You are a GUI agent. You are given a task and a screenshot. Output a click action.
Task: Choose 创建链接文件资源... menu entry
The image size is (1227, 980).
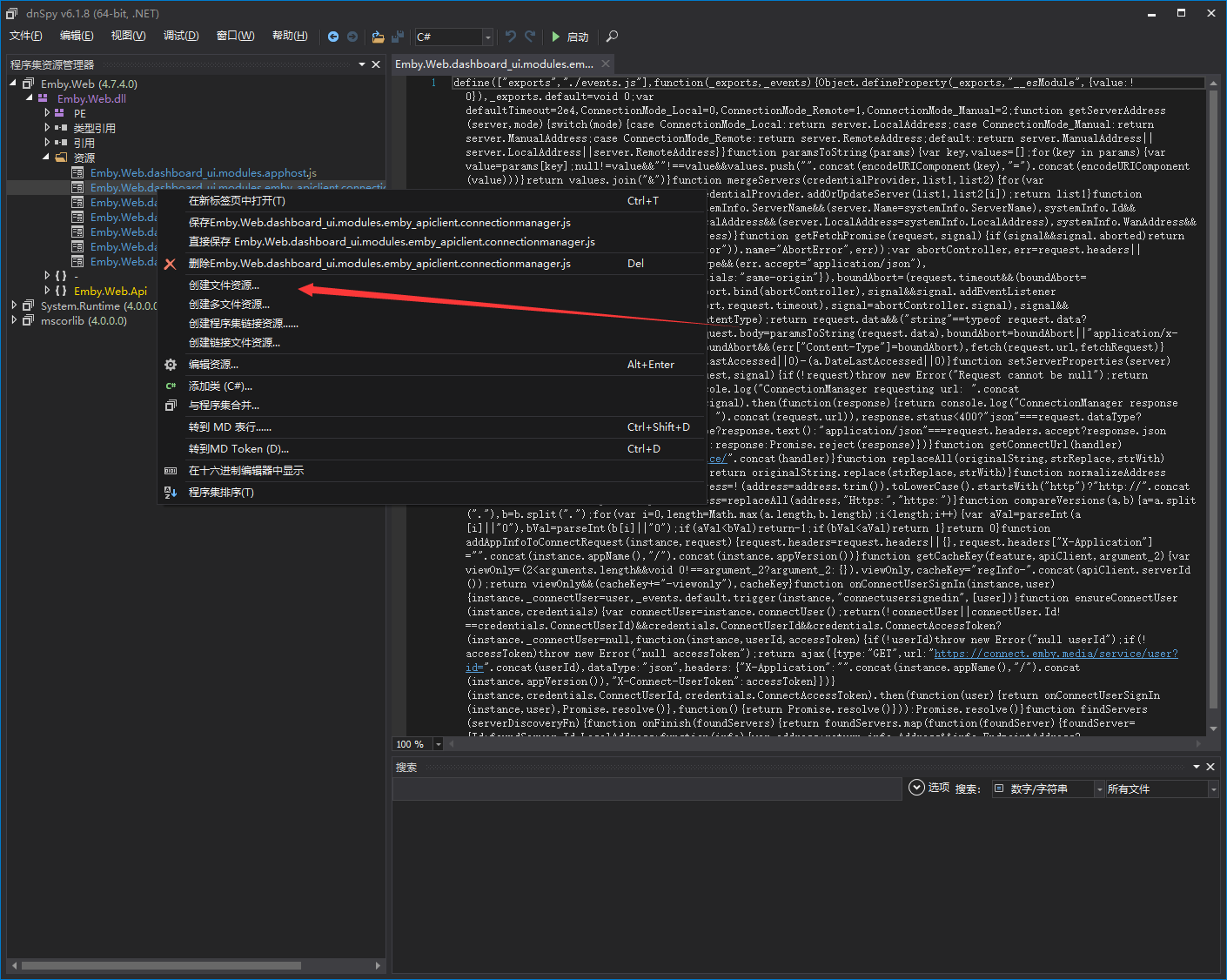click(432, 343)
